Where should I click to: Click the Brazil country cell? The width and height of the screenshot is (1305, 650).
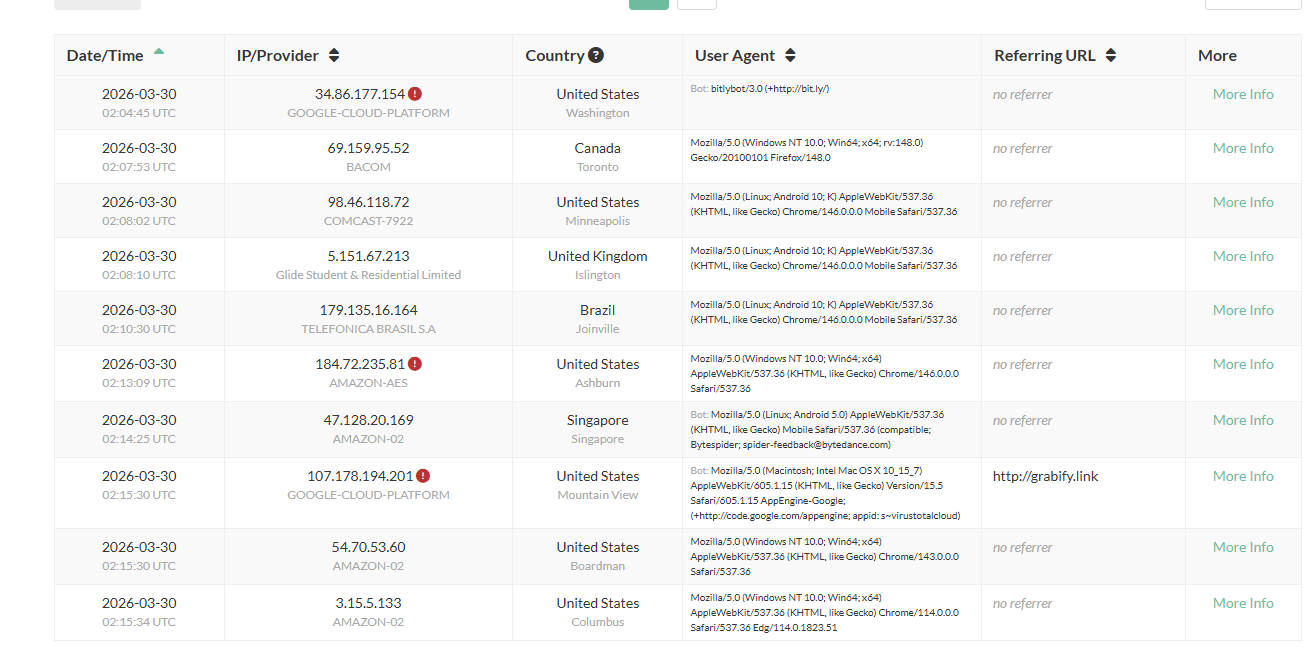tap(597, 310)
